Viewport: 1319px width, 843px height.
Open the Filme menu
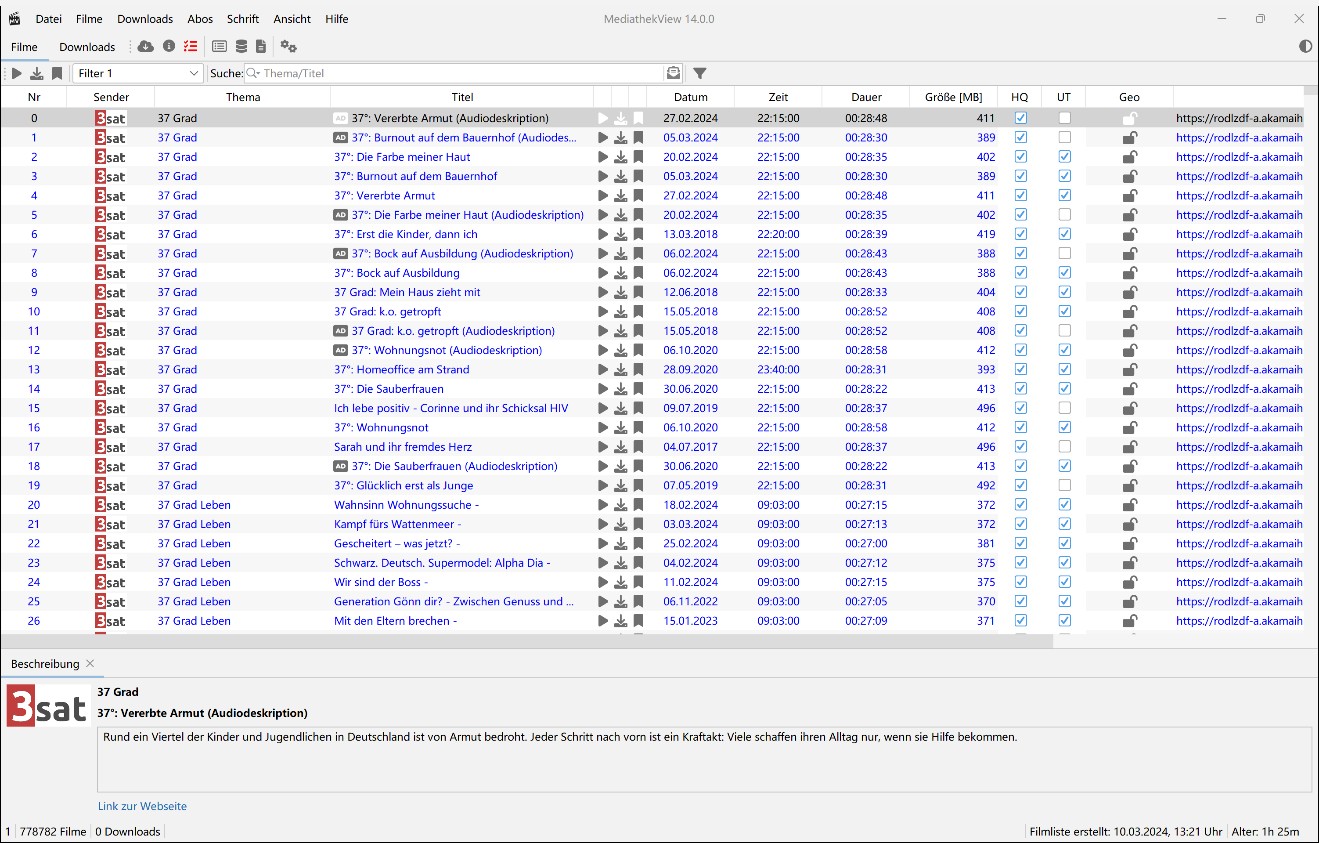[x=89, y=19]
